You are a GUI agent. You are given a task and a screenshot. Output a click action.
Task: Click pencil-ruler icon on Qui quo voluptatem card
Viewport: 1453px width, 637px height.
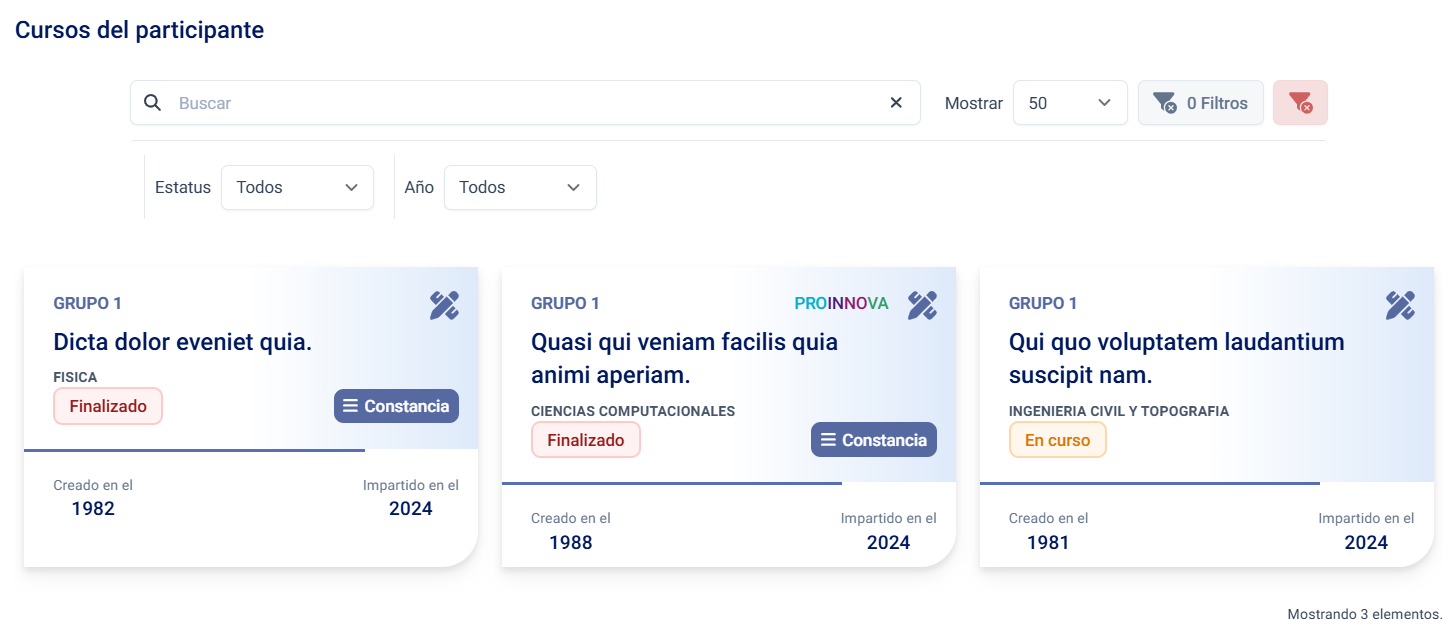pyautogui.click(x=1400, y=305)
